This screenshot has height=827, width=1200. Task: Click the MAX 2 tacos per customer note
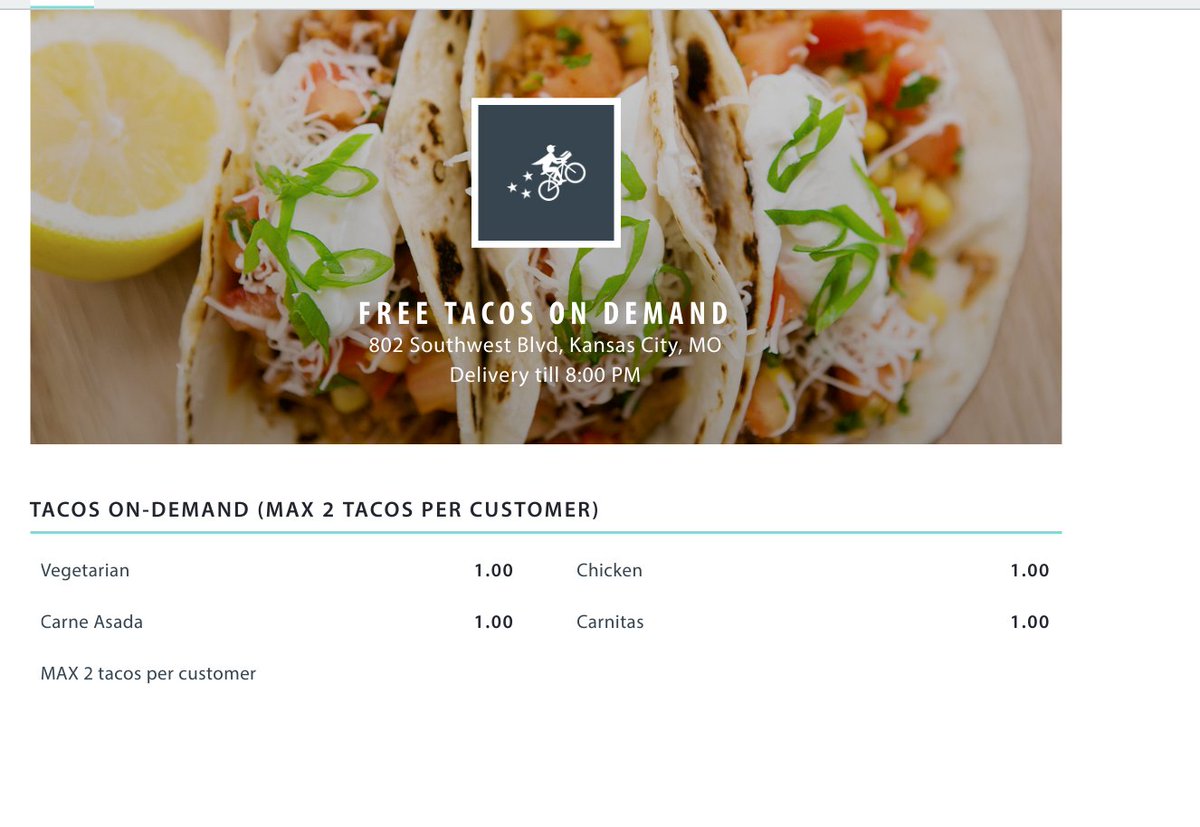point(148,674)
